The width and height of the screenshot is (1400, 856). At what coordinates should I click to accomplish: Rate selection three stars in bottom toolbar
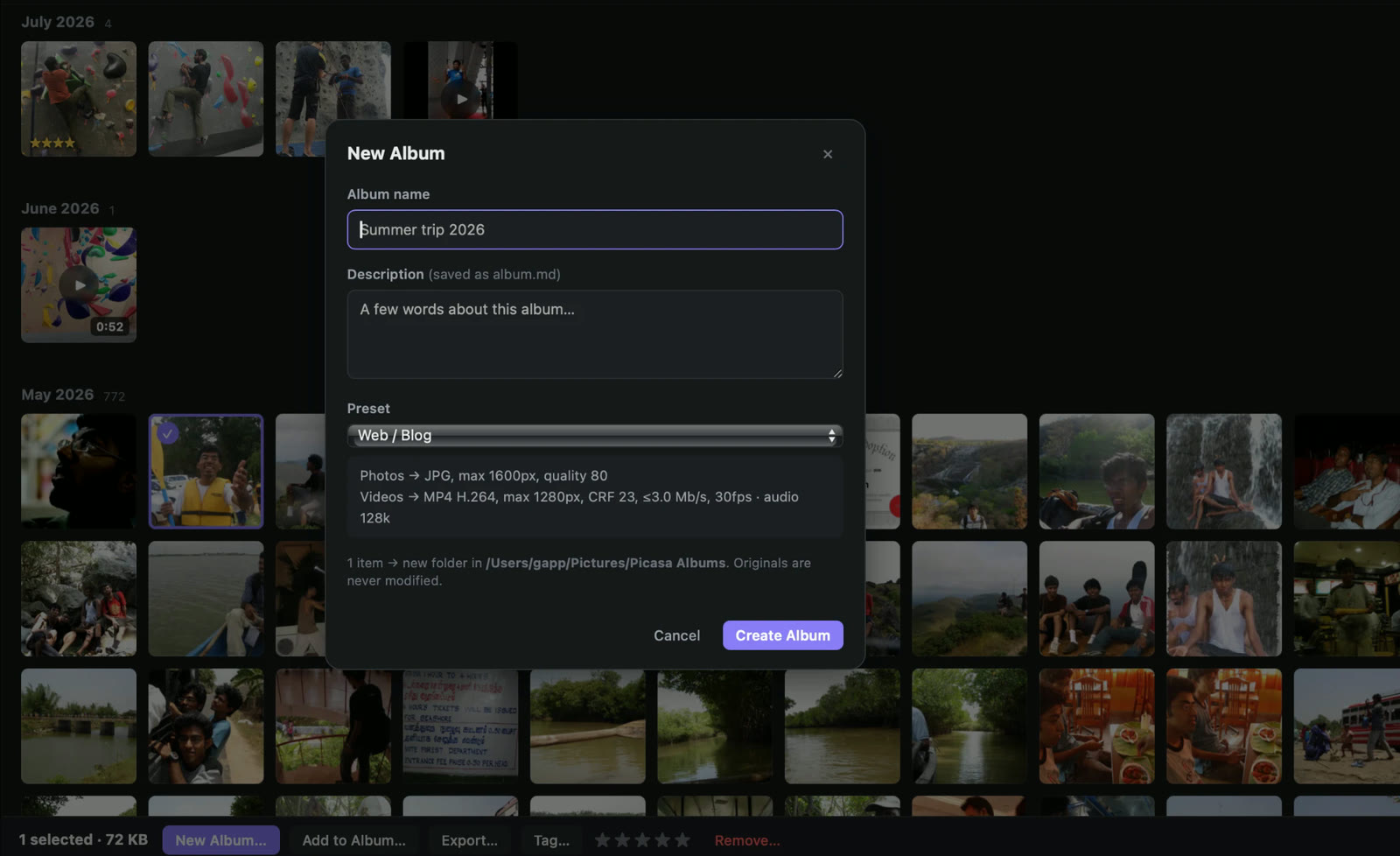click(x=642, y=840)
